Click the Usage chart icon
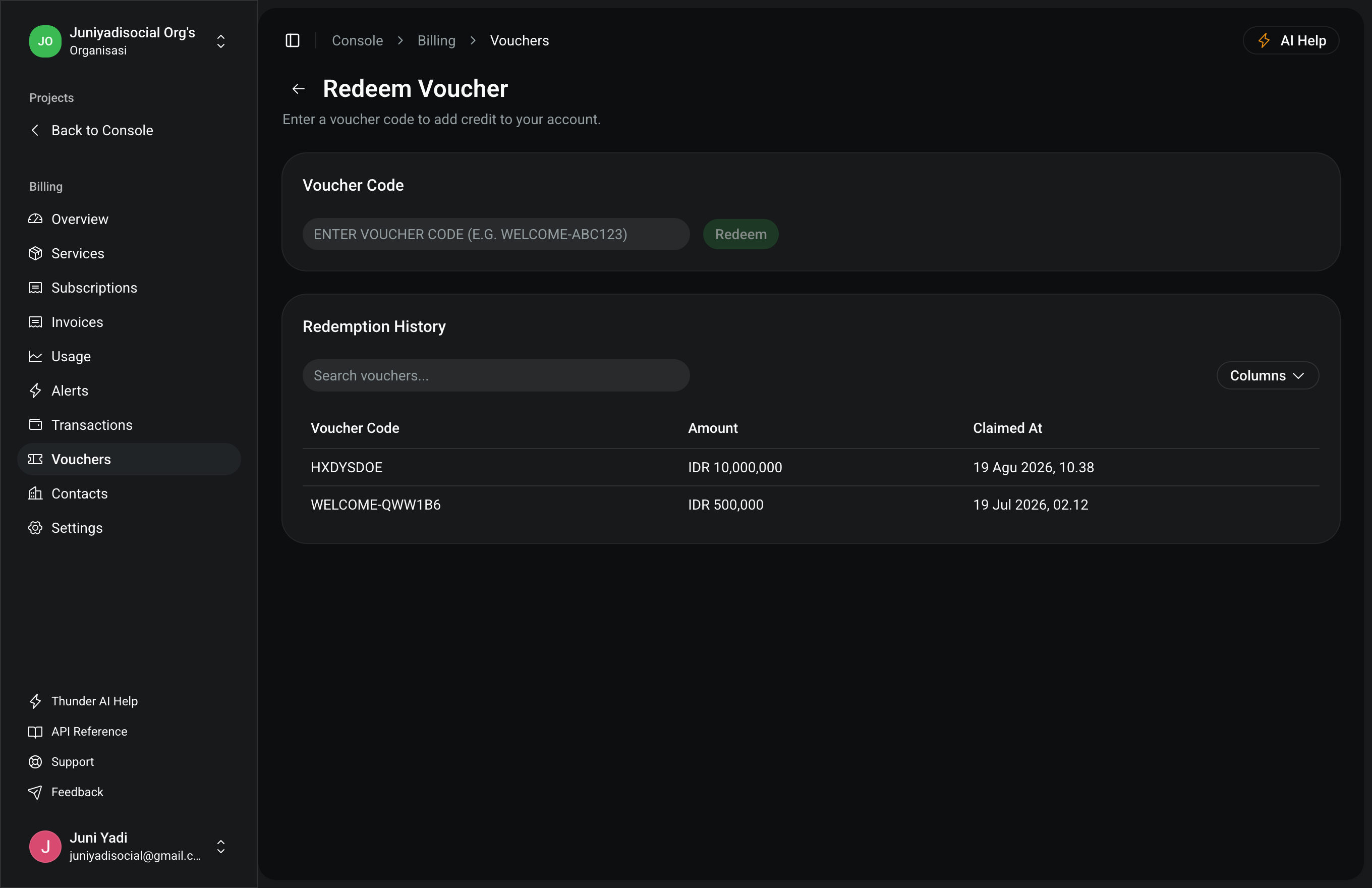This screenshot has height=888, width=1372. point(35,356)
